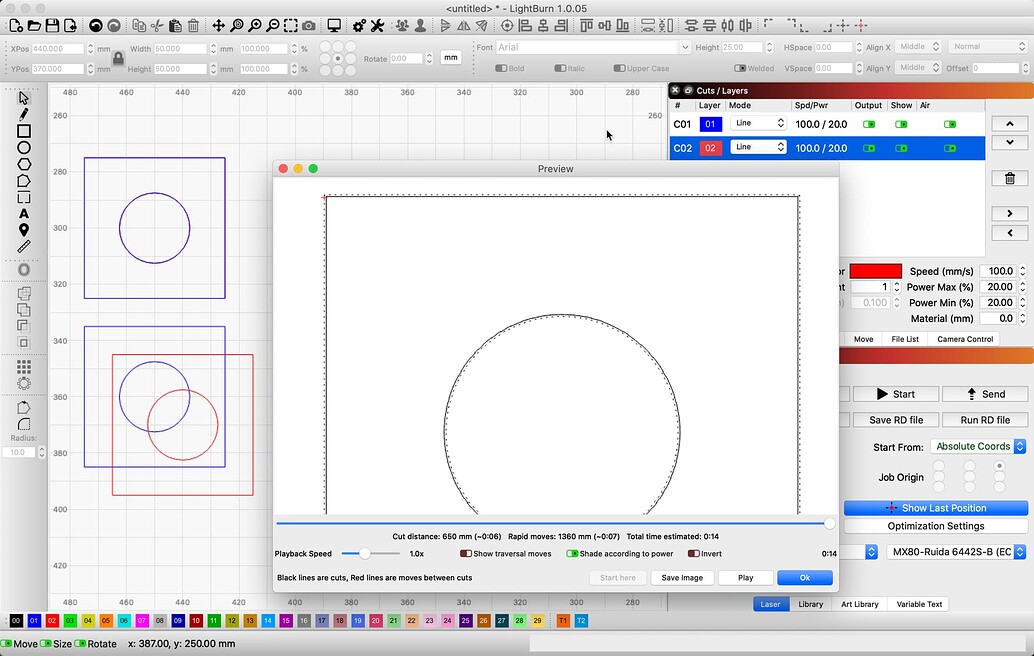
Task: Click the Save Image button
Action: [682, 577]
